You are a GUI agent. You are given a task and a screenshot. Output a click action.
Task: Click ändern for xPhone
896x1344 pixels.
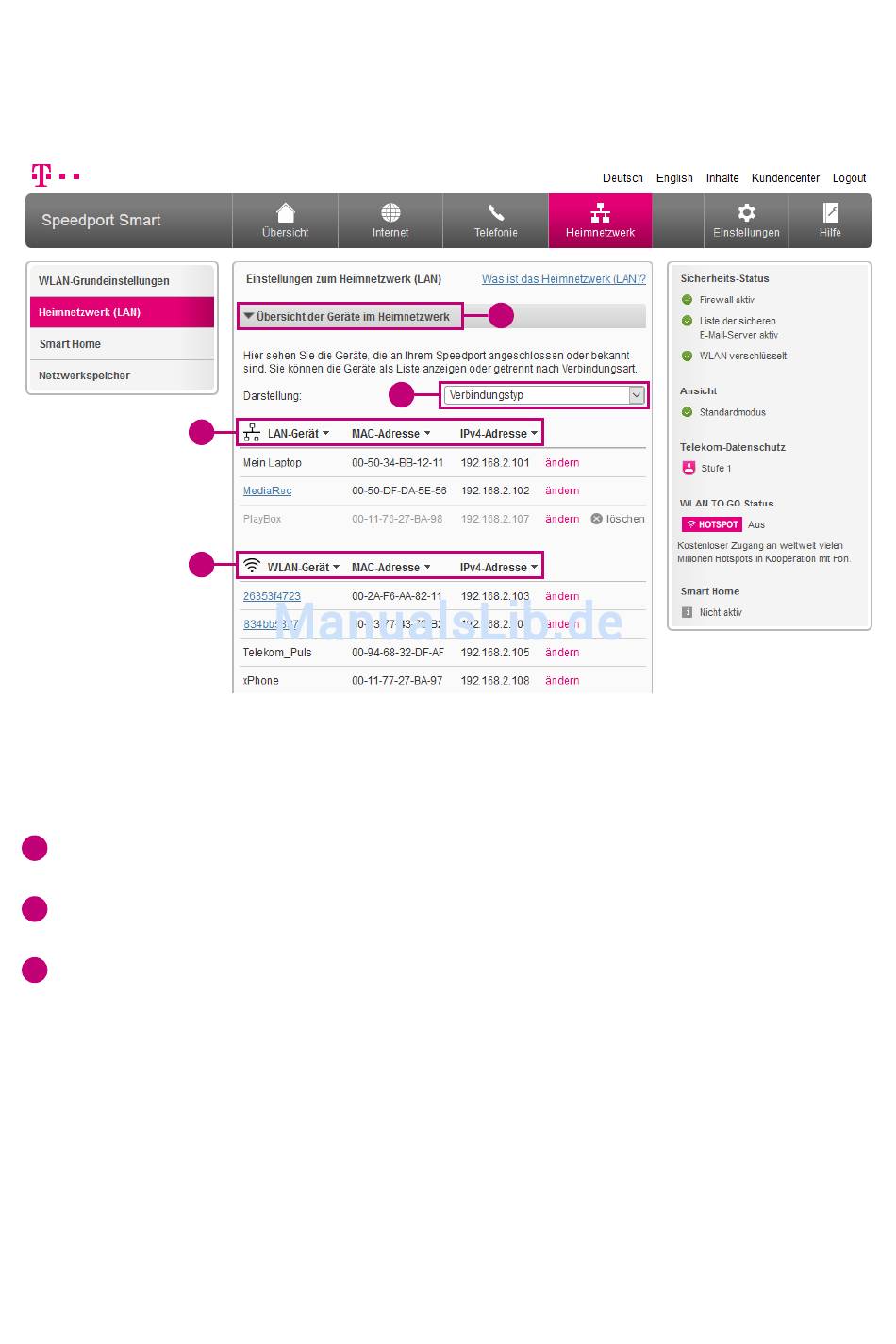pyautogui.click(x=562, y=681)
